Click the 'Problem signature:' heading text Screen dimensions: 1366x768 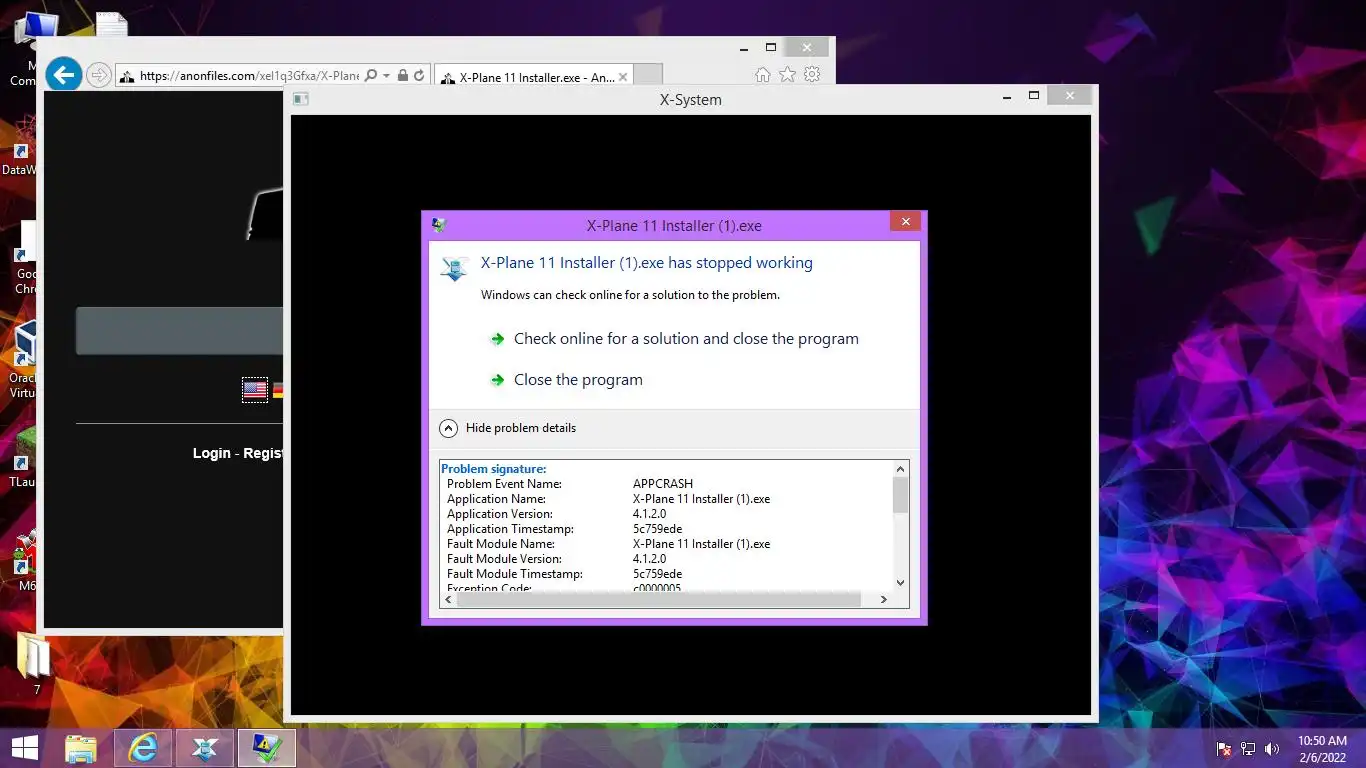coord(493,469)
